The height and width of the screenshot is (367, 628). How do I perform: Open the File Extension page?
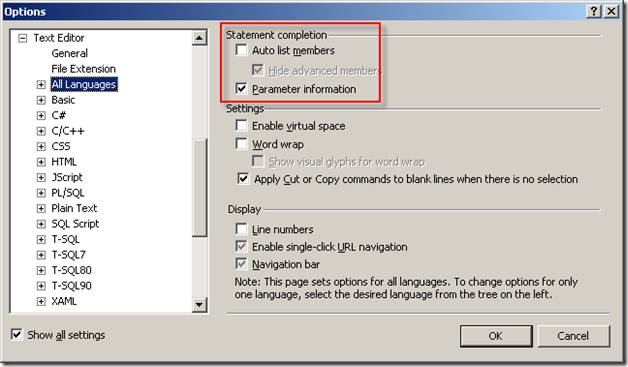pyautogui.click(x=83, y=69)
